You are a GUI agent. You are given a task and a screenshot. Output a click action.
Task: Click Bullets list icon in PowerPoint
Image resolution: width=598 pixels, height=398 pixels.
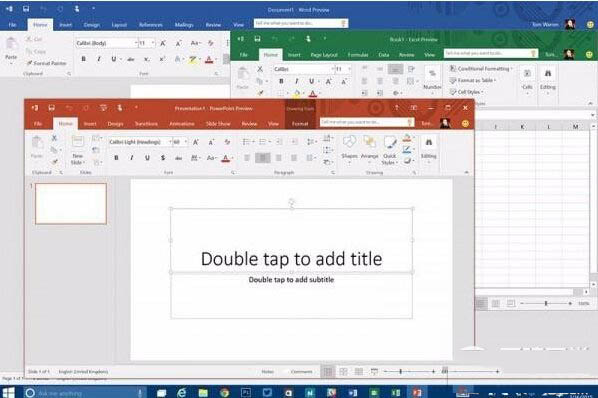(247, 142)
